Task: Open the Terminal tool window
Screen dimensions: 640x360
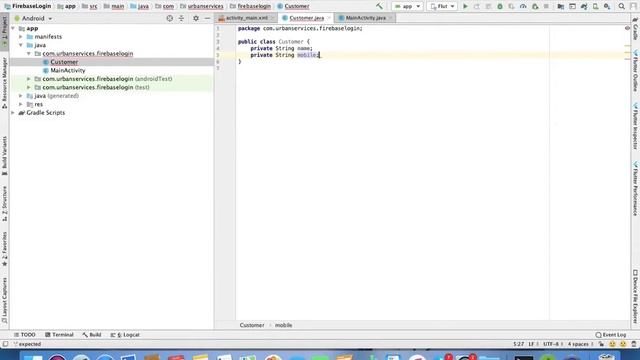Action: [59, 335]
